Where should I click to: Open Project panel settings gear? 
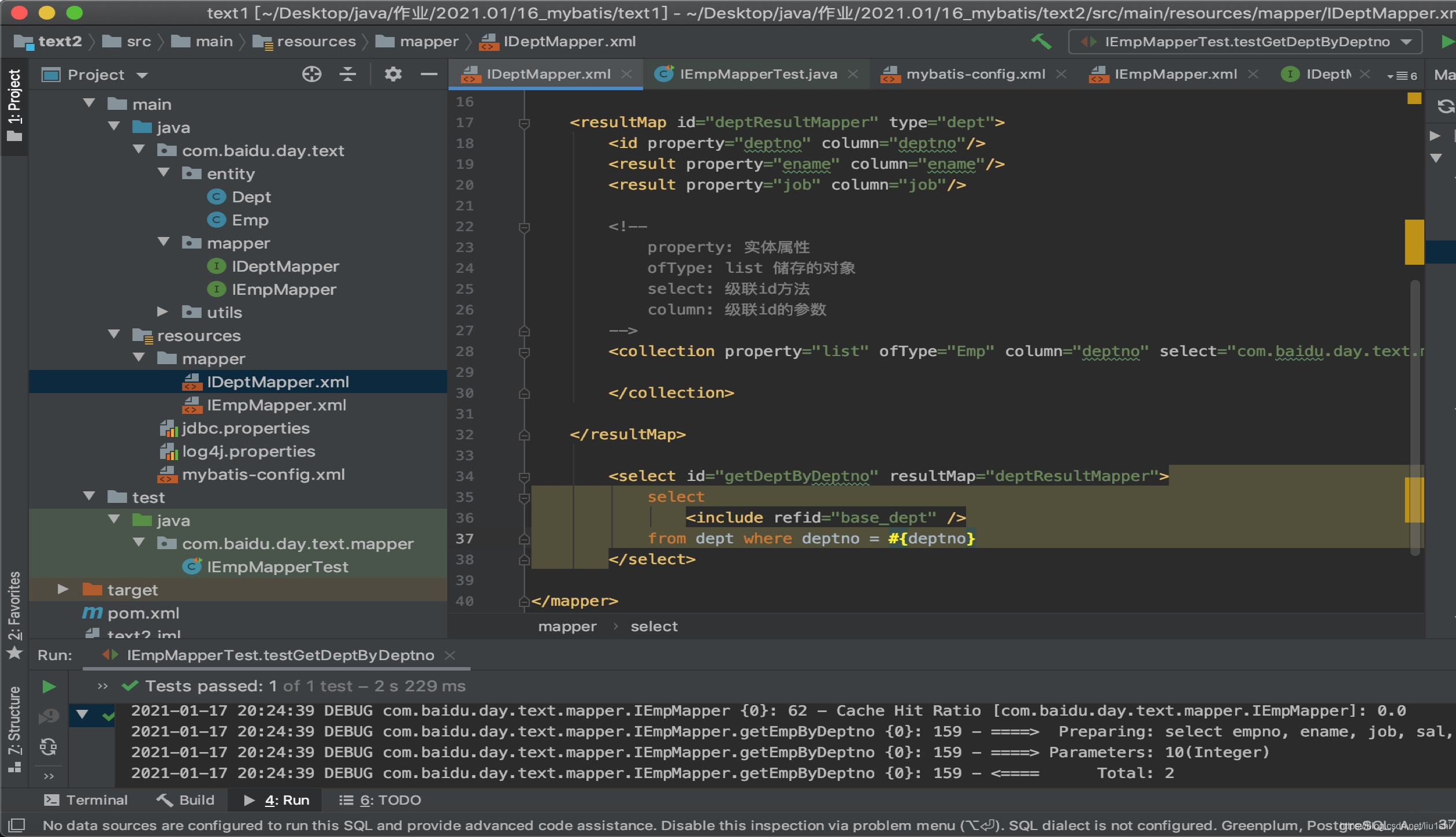(x=393, y=74)
